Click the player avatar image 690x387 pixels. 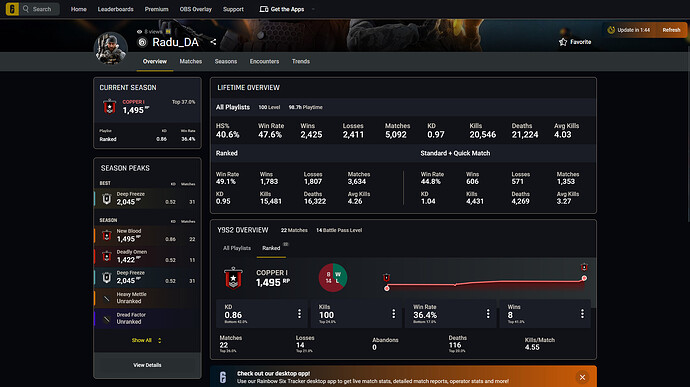tap(110, 48)
